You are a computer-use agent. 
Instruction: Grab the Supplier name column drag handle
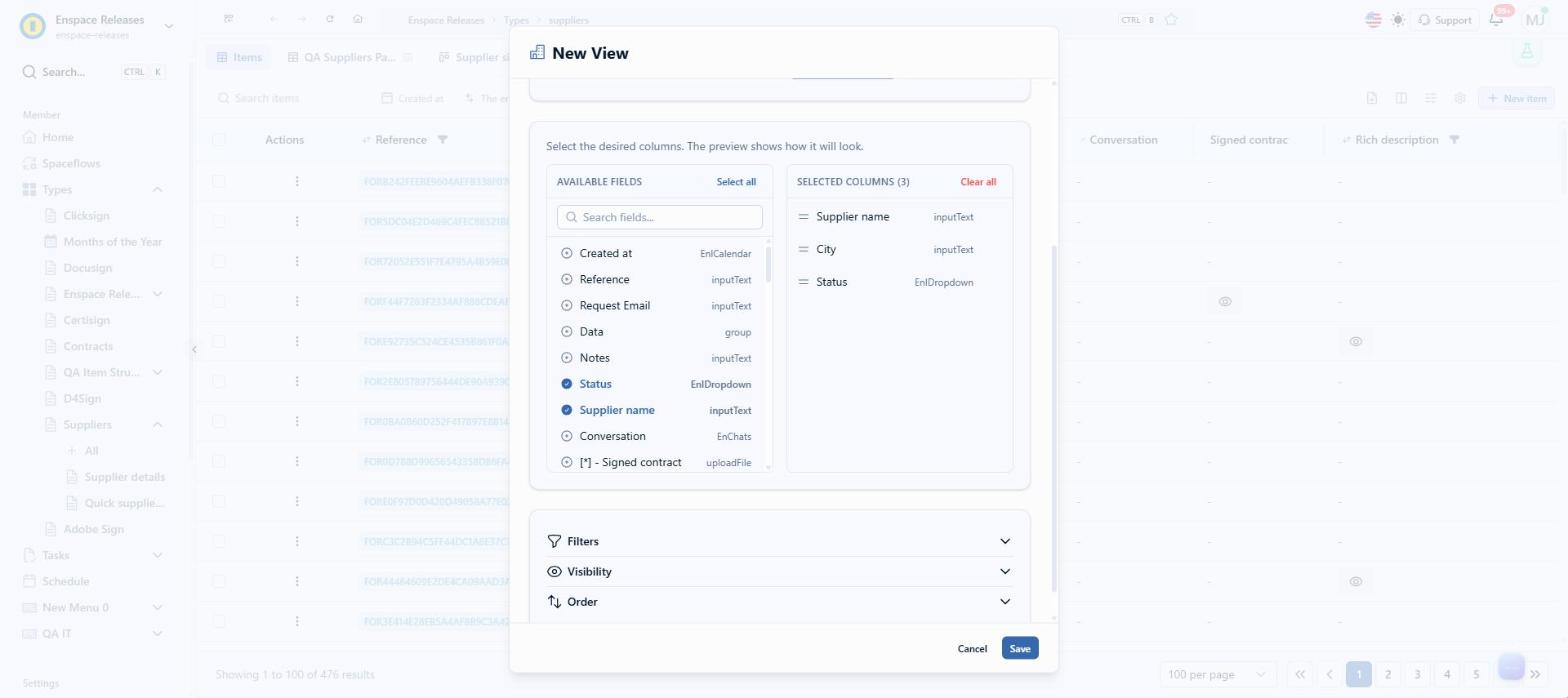coord(803,217)
